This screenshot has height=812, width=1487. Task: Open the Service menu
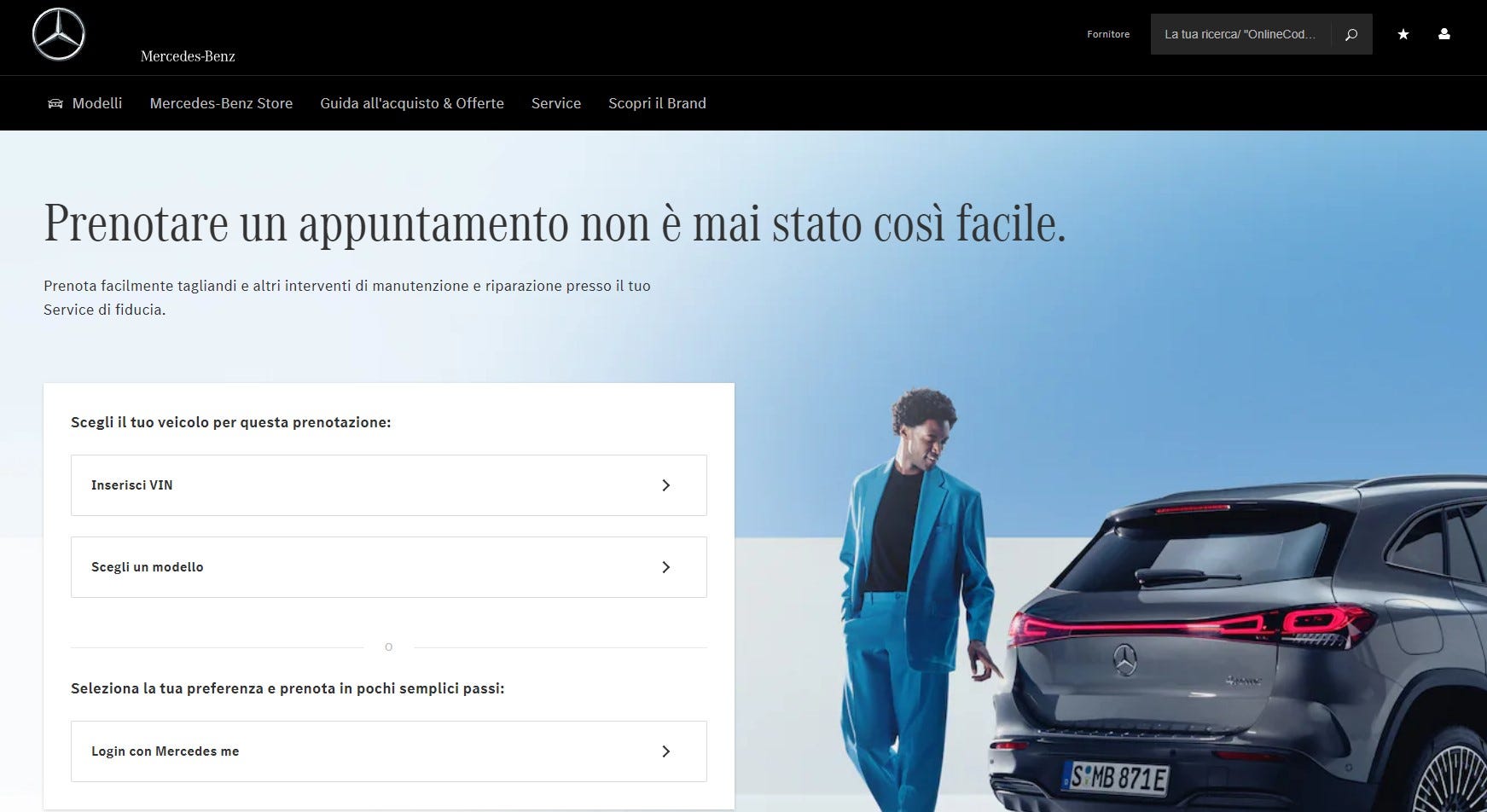click(556, 103)
